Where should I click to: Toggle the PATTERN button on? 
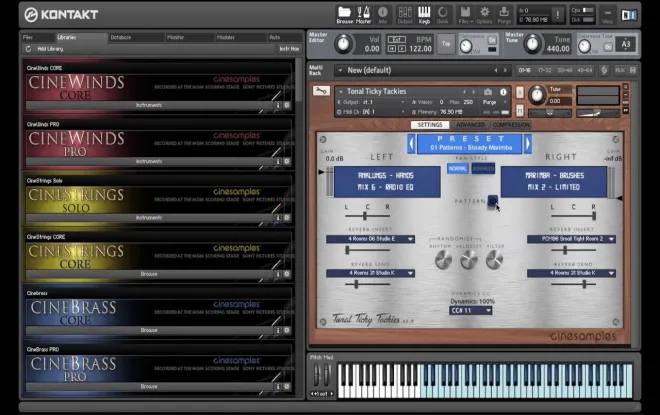pos(492,200)
